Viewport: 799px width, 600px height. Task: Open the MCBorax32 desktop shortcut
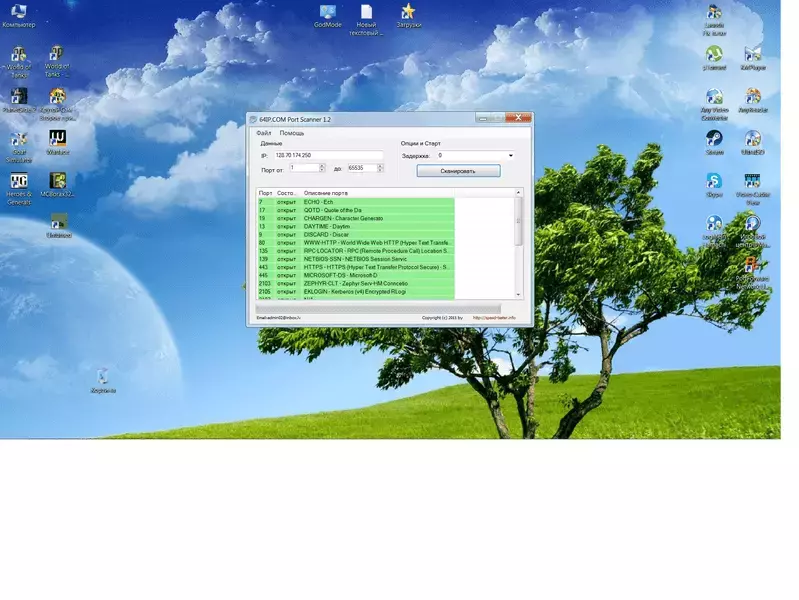tap(58, 185)
